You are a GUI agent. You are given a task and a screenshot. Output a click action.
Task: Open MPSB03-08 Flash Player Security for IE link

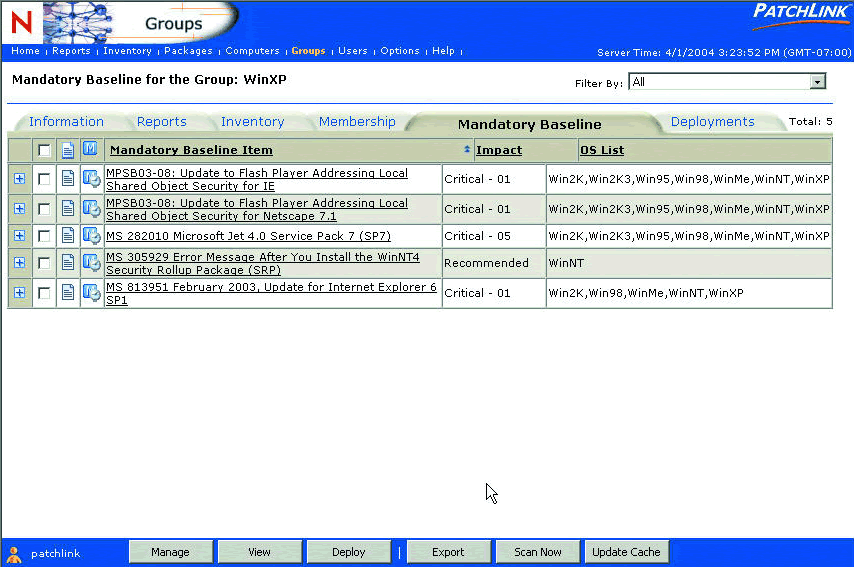[257, 179]
